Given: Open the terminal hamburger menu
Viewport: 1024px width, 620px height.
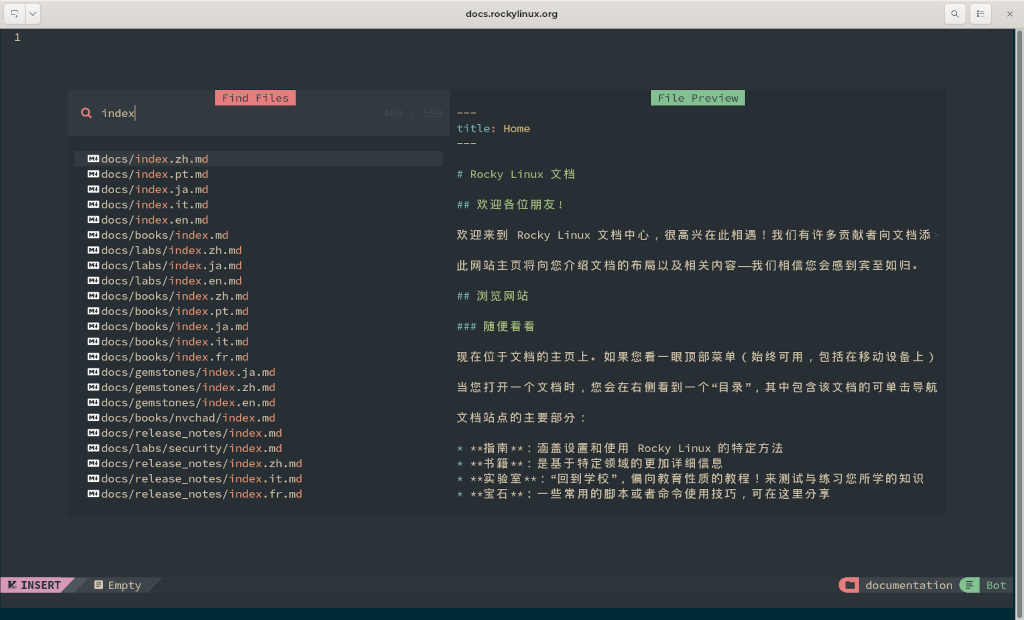Looking at the screenshot, I should 981,14.
